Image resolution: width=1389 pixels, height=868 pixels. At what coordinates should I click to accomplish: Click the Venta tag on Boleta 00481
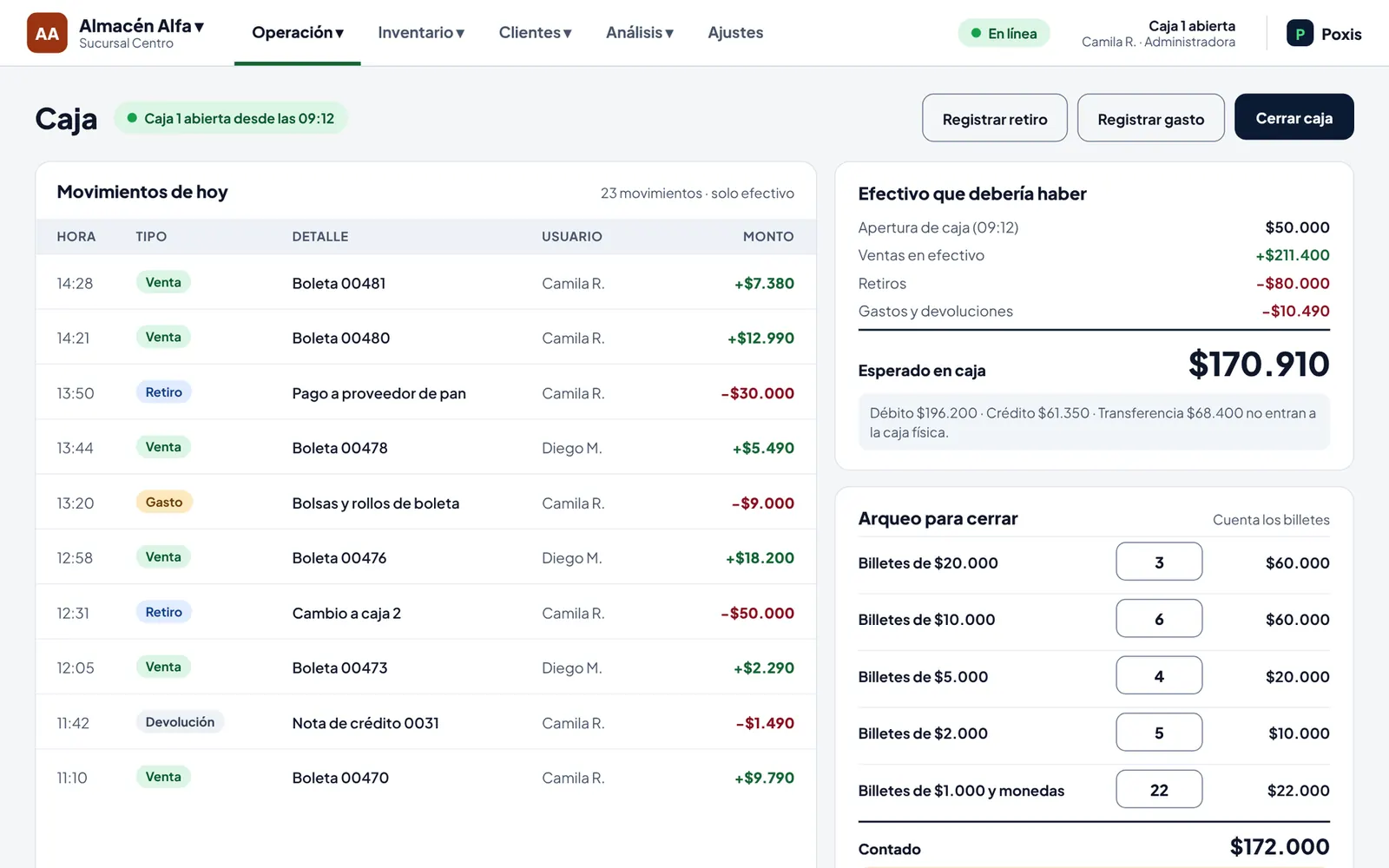[x=163, y=282]
